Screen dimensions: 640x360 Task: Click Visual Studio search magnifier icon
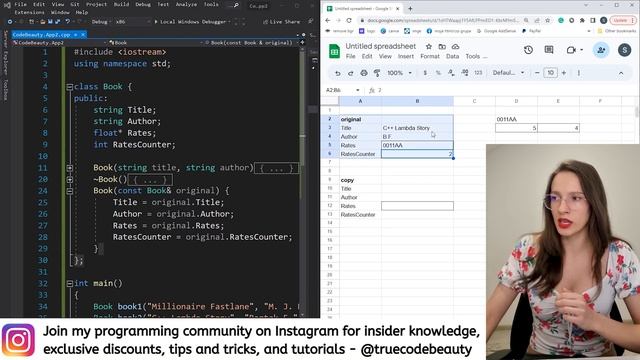(x=236, y=5)
